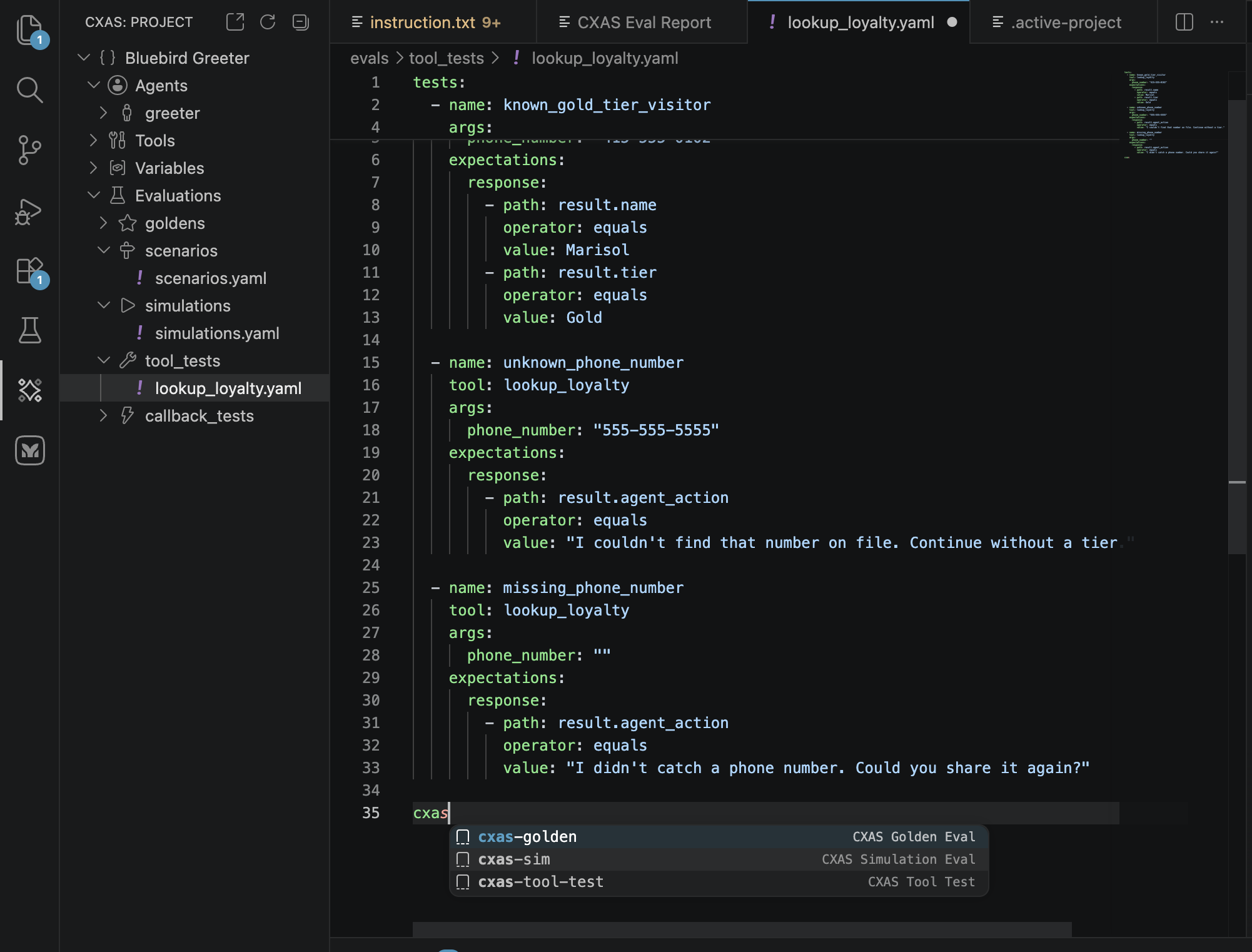The image size is (1252, 952).
Task: Click the unsaved dot on lookup_loyalty.yaml tab
Action: [952, 23]
